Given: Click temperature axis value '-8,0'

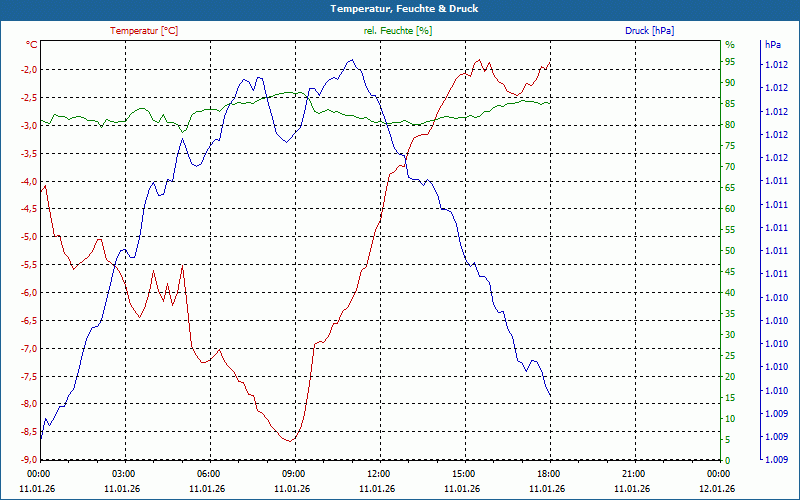Looking at the screenshot, I should [x=29, y=404].
